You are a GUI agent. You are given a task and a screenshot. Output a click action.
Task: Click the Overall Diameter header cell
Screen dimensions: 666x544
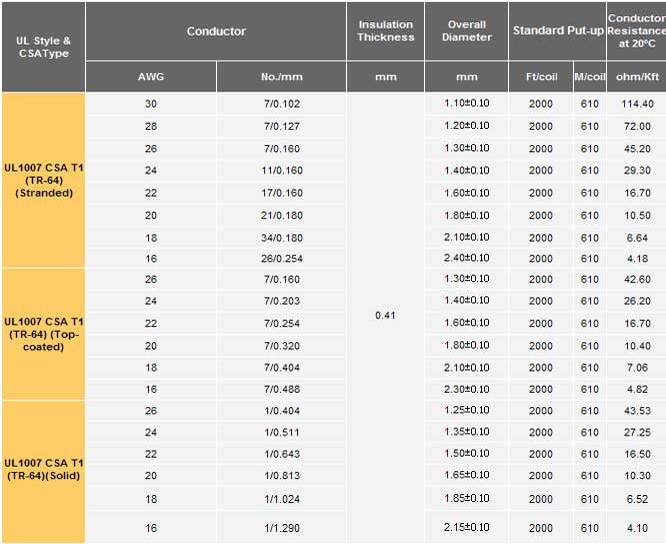pyautogui.click(x=466, y=31)
